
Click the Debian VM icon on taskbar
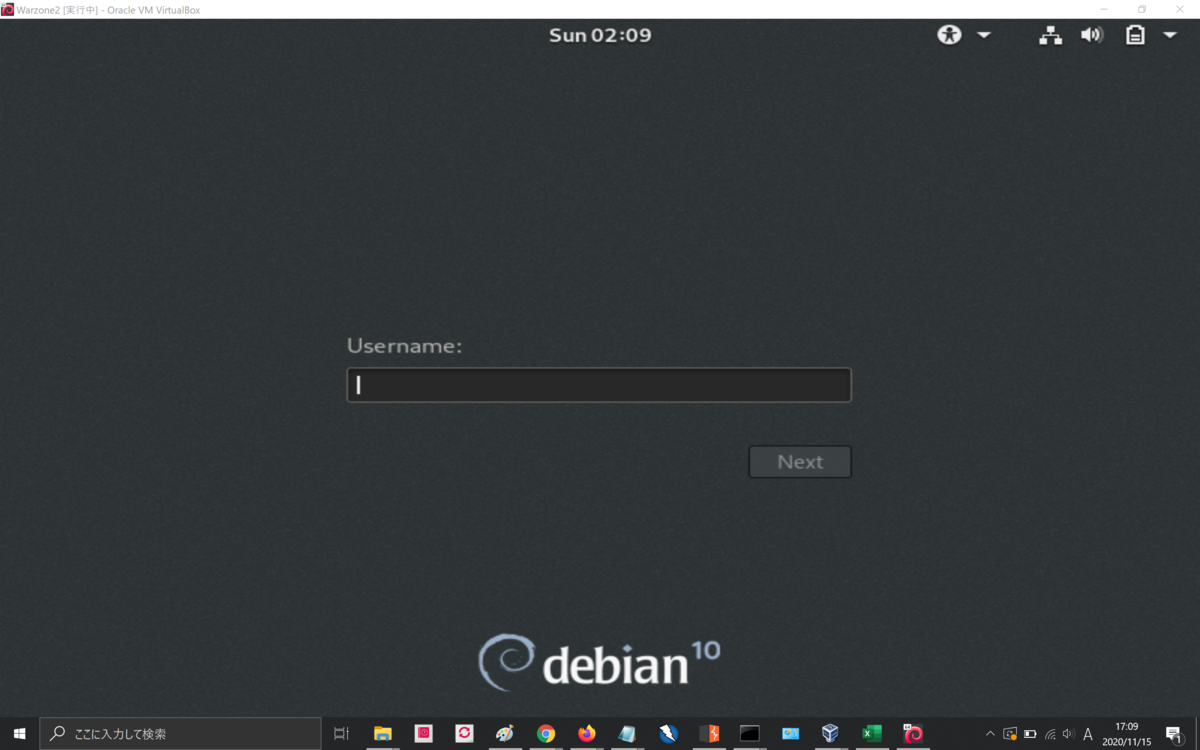point(912,733)
